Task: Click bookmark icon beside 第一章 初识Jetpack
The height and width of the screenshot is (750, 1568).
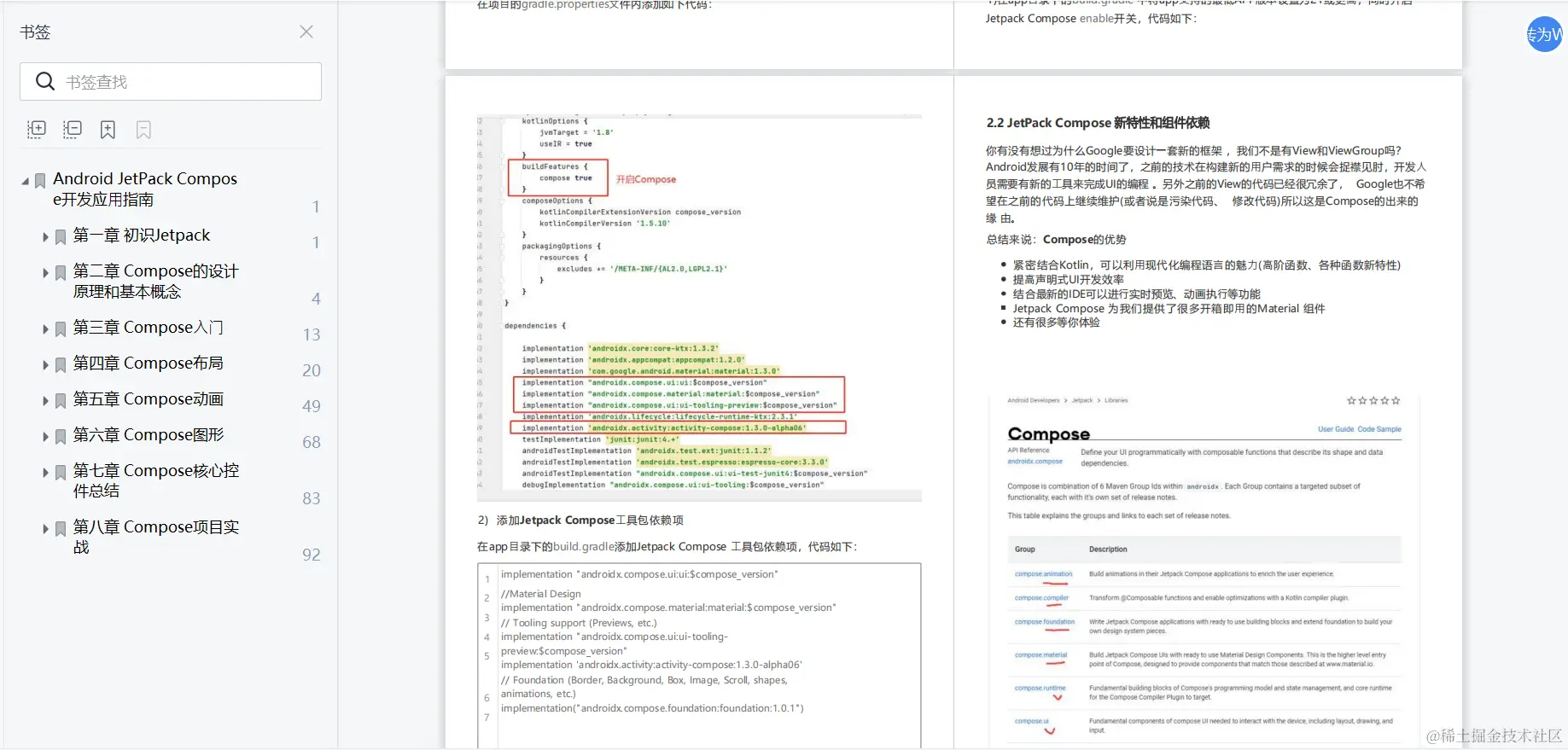Action: [x=61, y=236]
